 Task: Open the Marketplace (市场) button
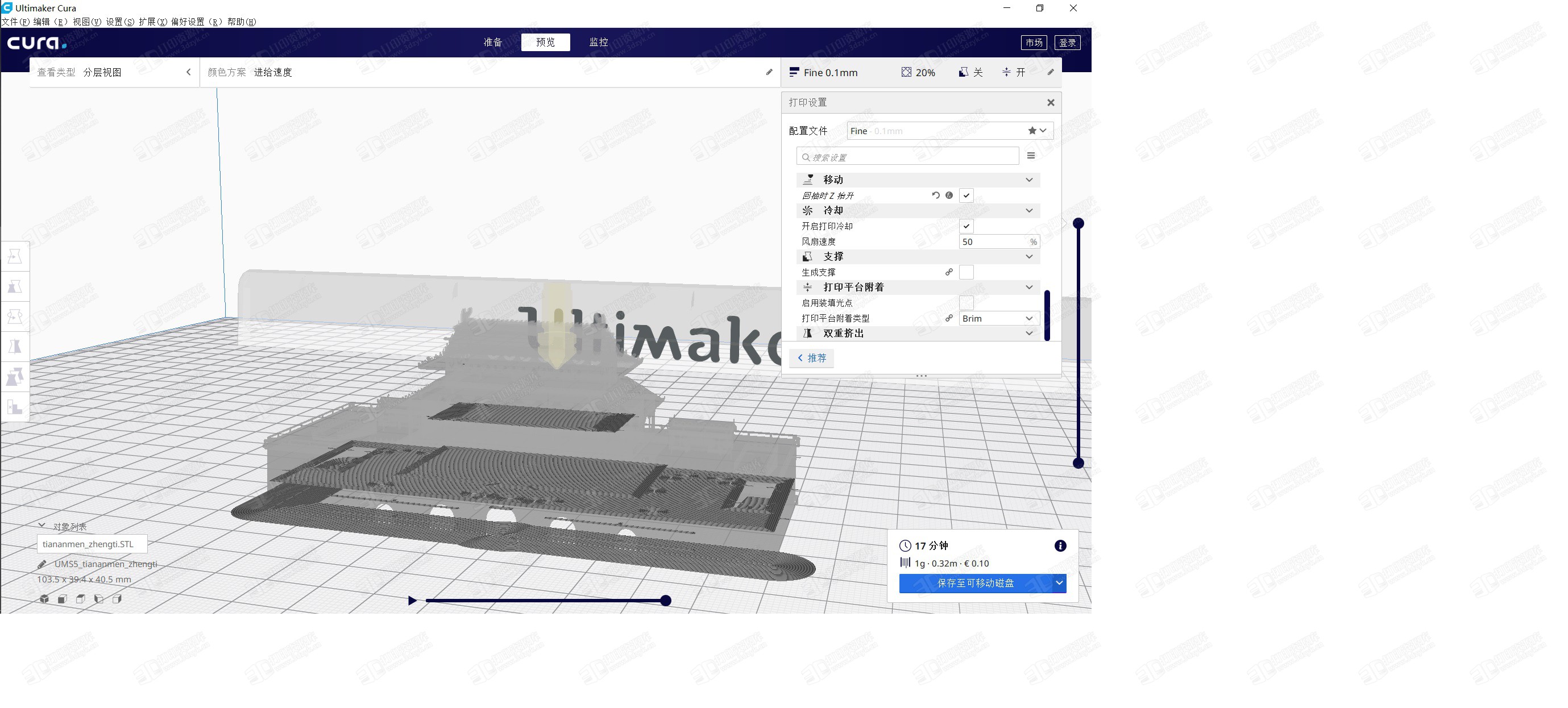1034,43
